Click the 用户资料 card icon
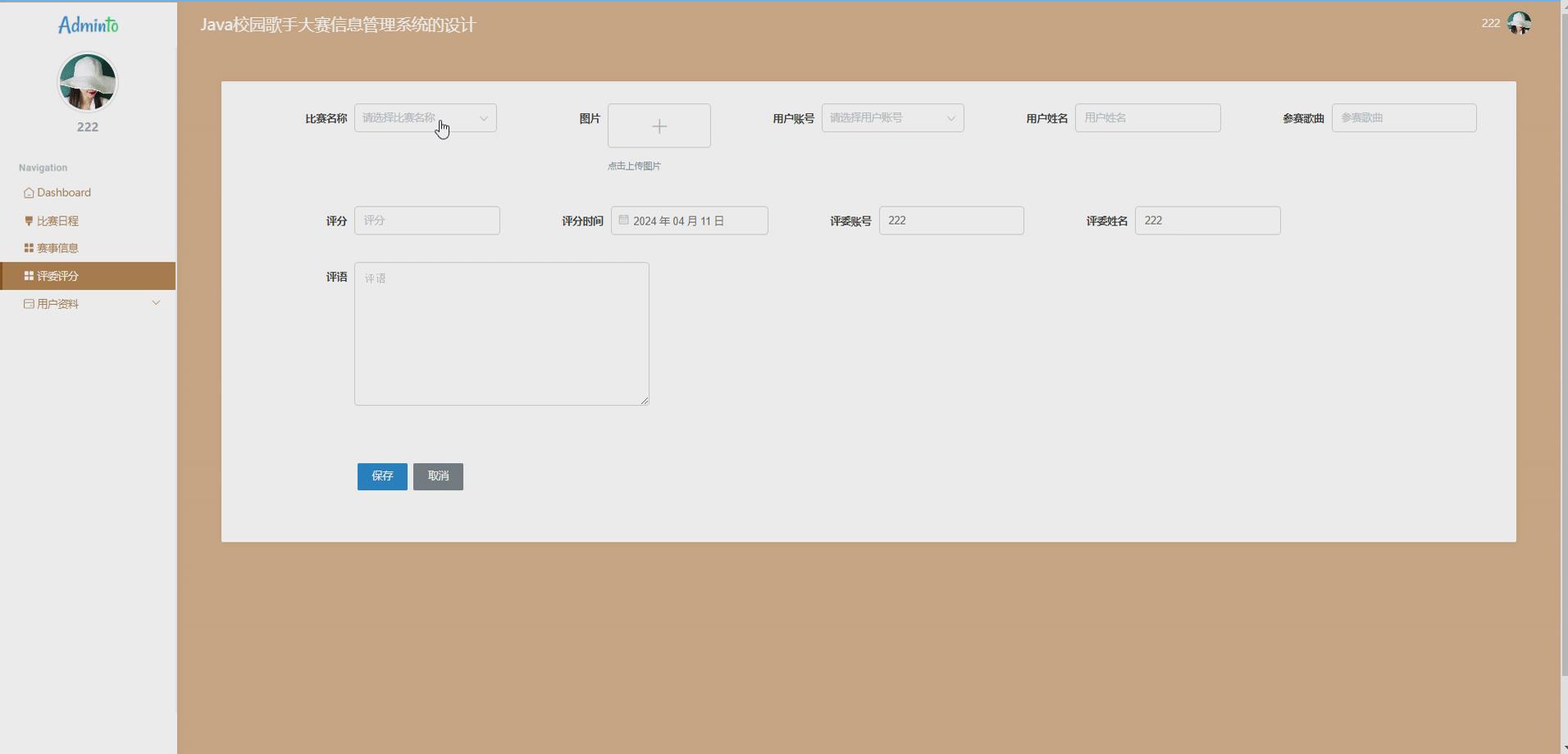 pyautogui.click(x=29, y=304)
